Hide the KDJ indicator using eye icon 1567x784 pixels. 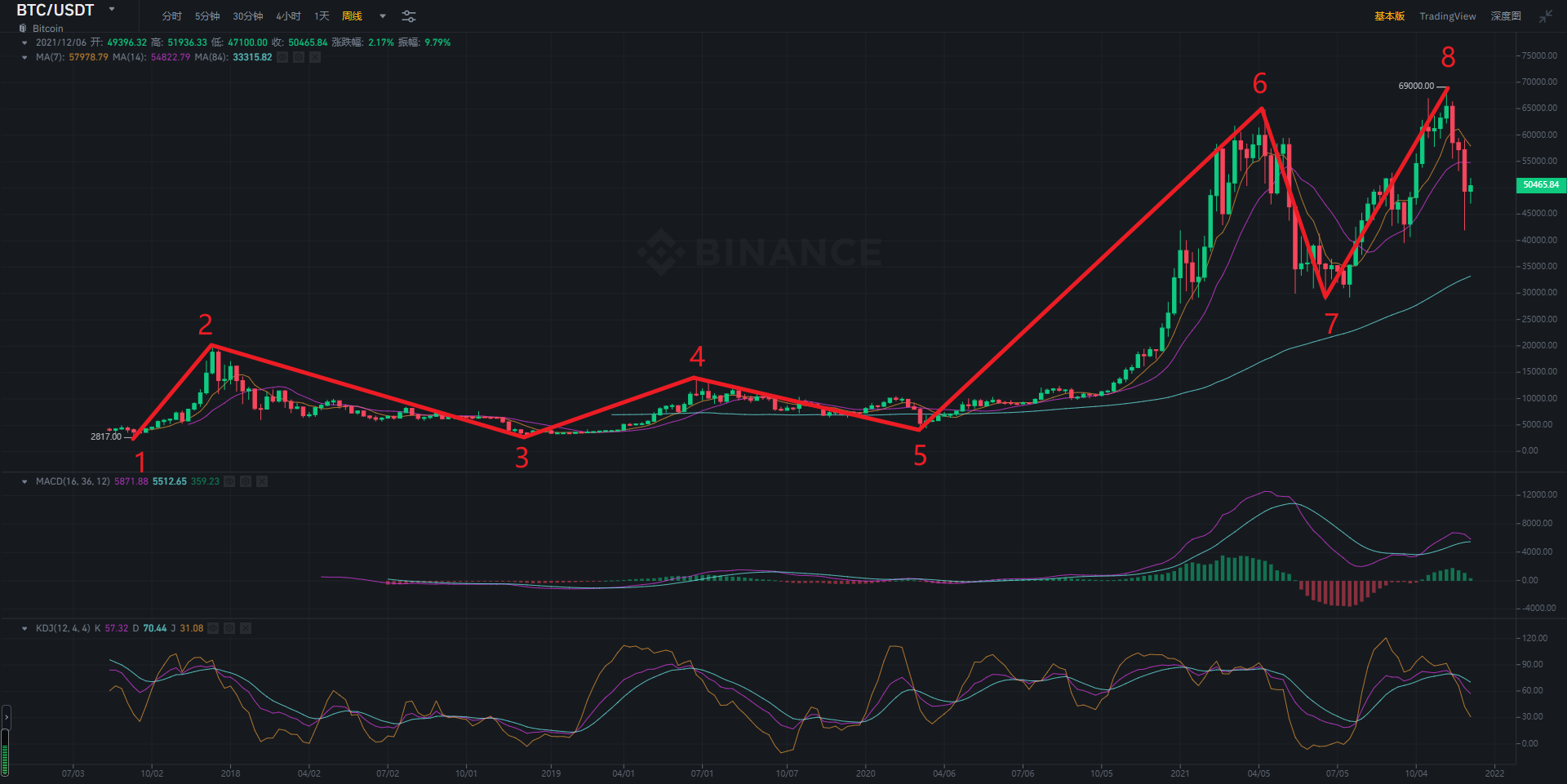(x=213, y=628)
